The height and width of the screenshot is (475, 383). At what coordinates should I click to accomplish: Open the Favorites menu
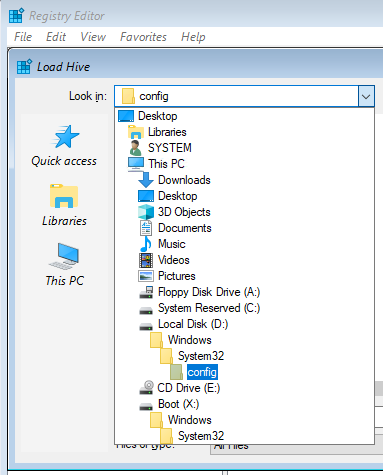pyautogui.click(x=143, y=37)
